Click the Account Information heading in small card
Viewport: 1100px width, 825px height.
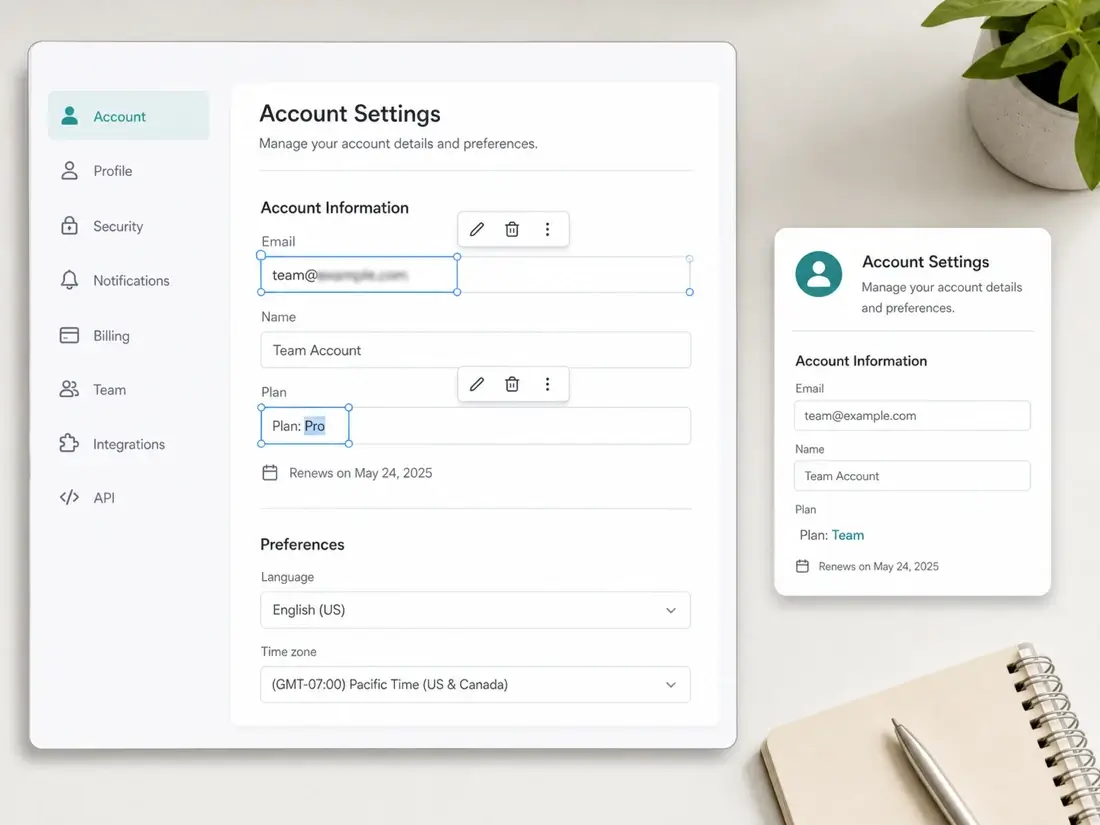[861, 361]
